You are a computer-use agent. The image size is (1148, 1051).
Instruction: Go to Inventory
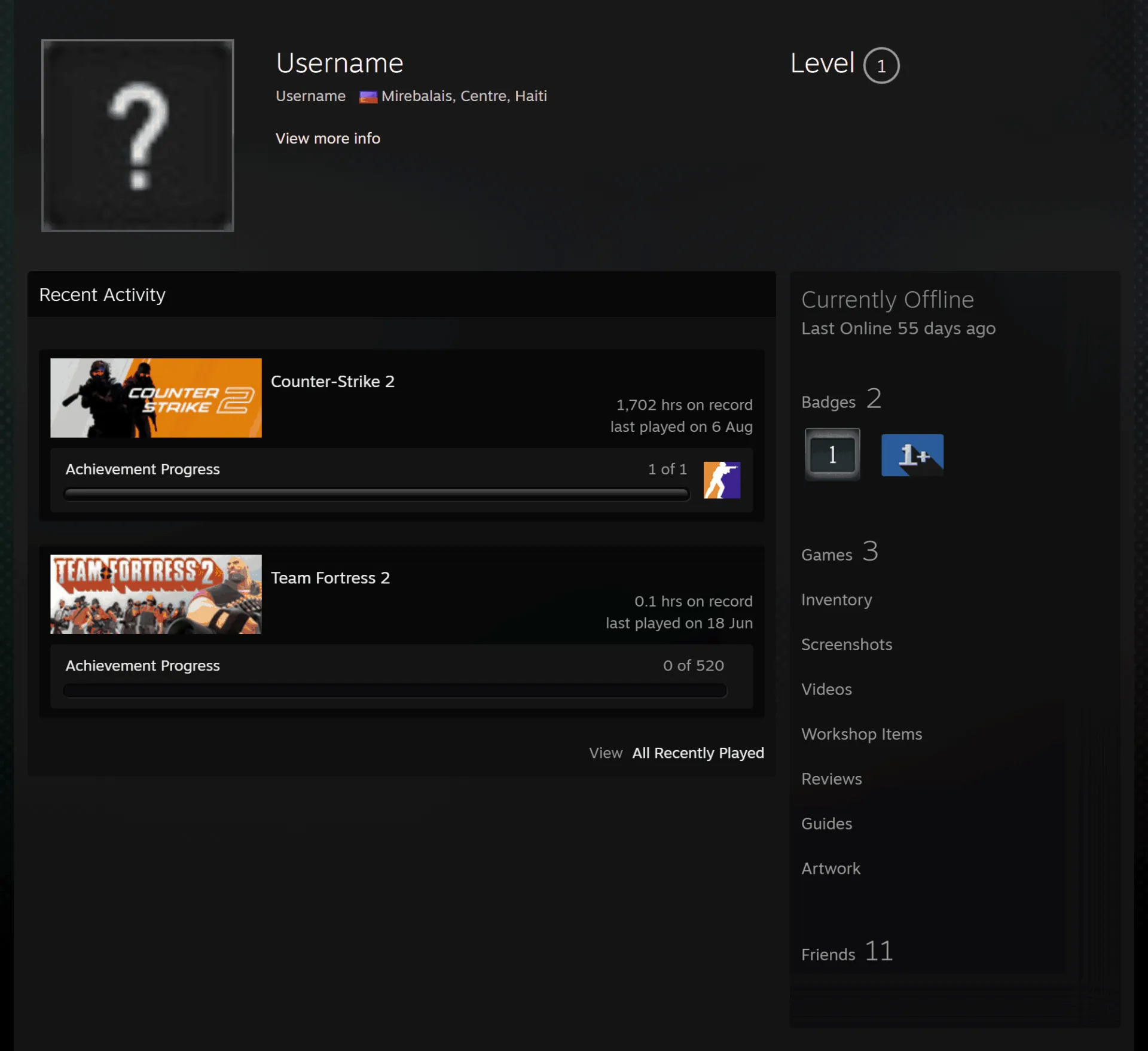pos(836,599)
